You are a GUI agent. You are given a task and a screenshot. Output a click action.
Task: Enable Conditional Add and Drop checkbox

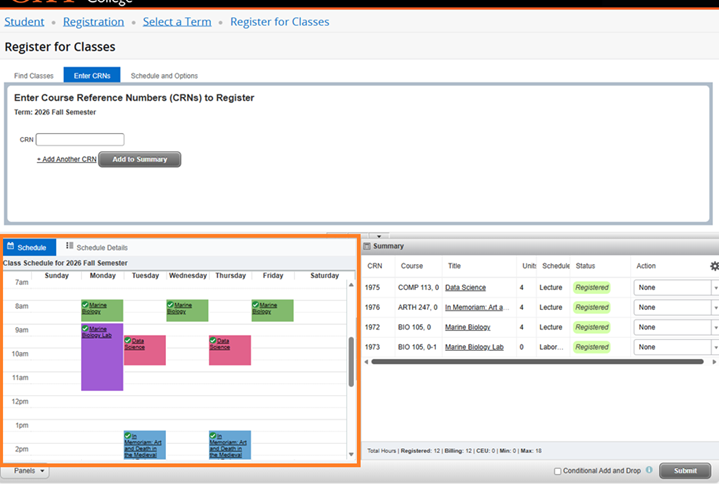point(558,471)
